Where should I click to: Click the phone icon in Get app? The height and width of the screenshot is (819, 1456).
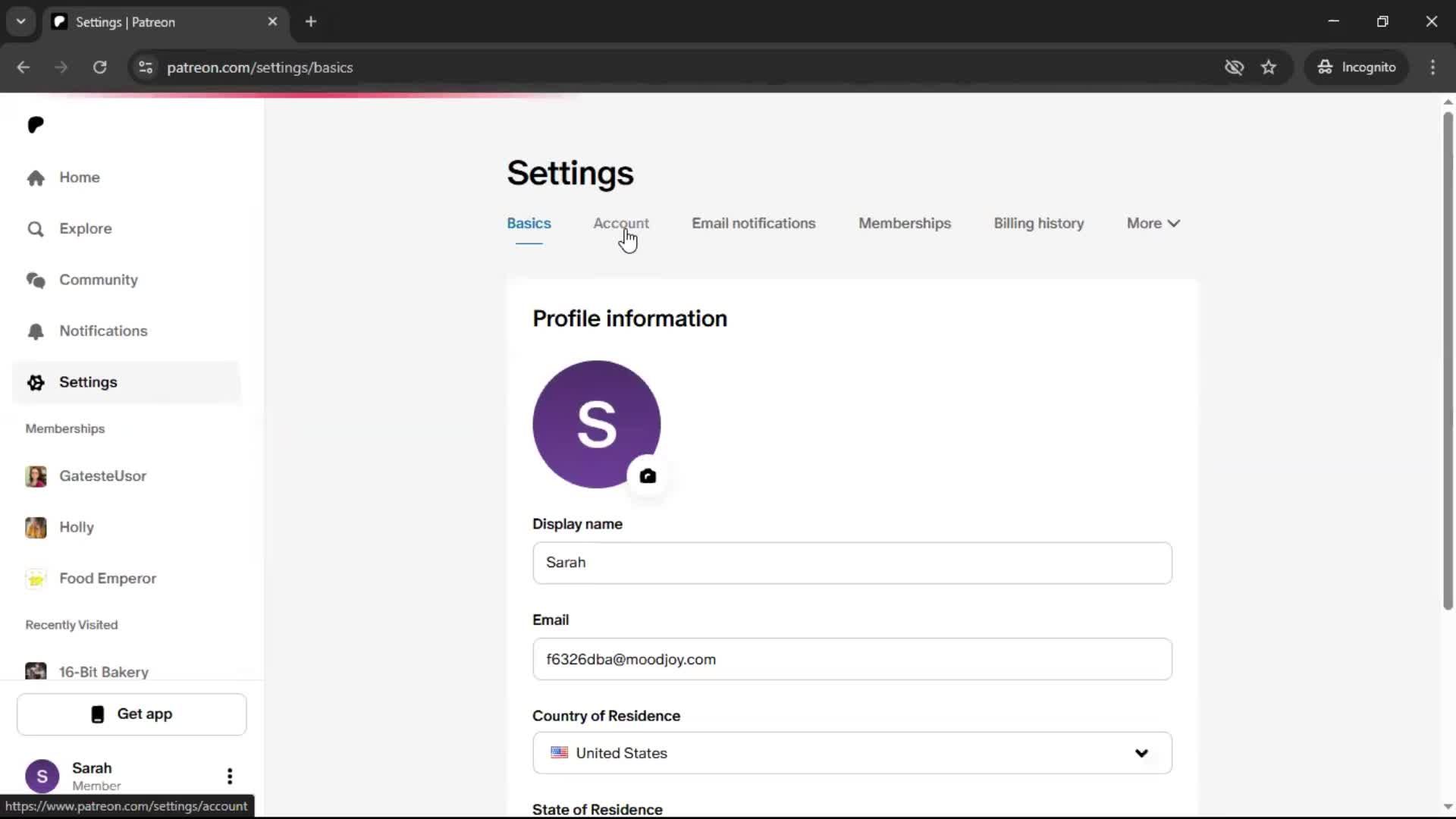point(98,714)
